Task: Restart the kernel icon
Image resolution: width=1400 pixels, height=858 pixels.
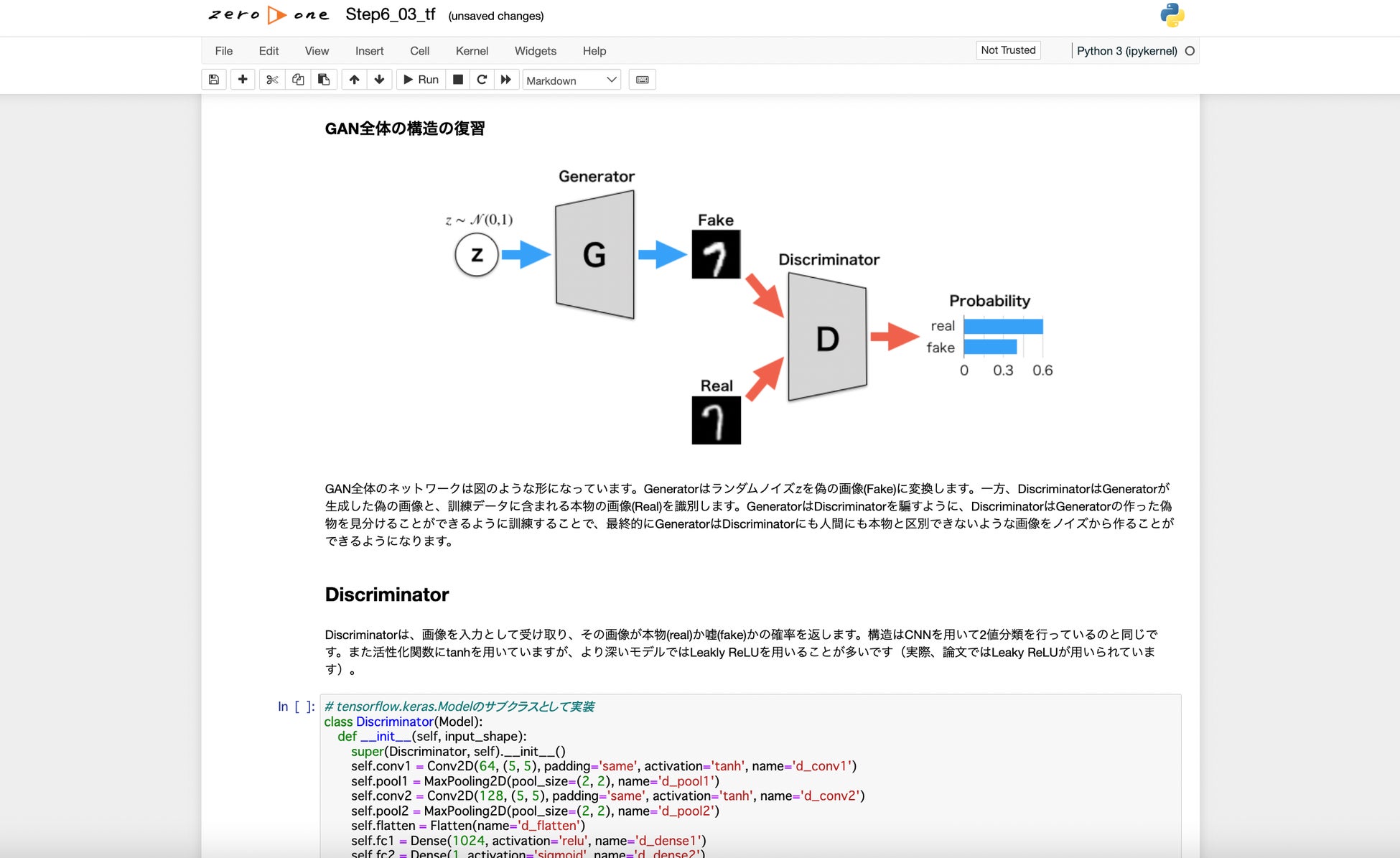Action: 482,80
